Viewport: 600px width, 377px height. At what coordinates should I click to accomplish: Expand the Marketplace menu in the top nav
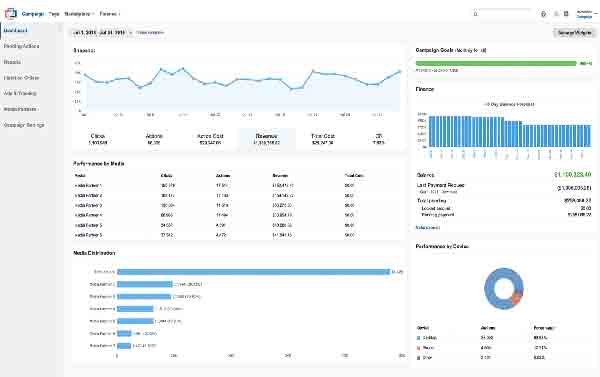point(79,14)
